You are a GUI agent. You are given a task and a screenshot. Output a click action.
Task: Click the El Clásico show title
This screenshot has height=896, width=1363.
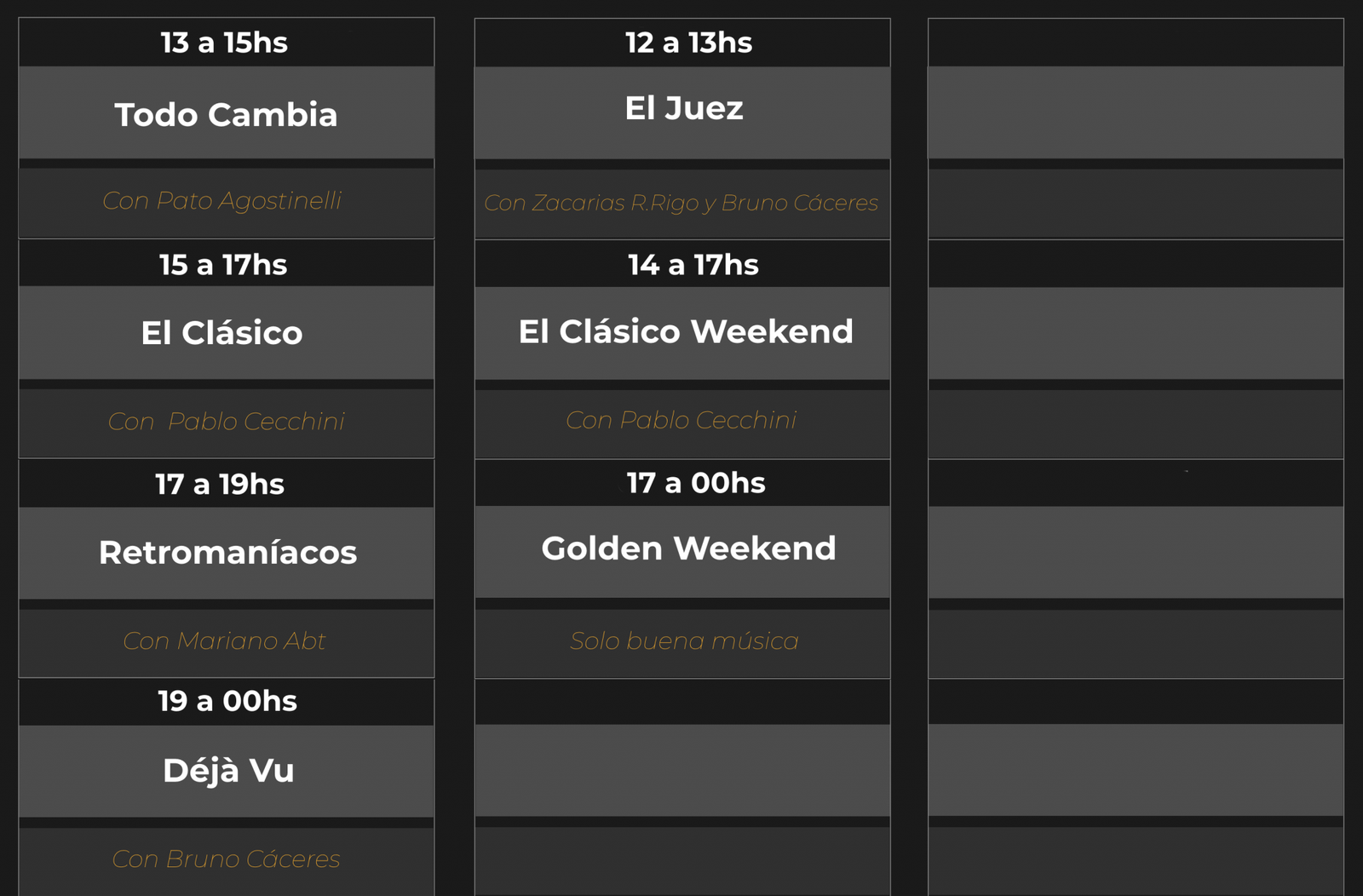point(221,332)
